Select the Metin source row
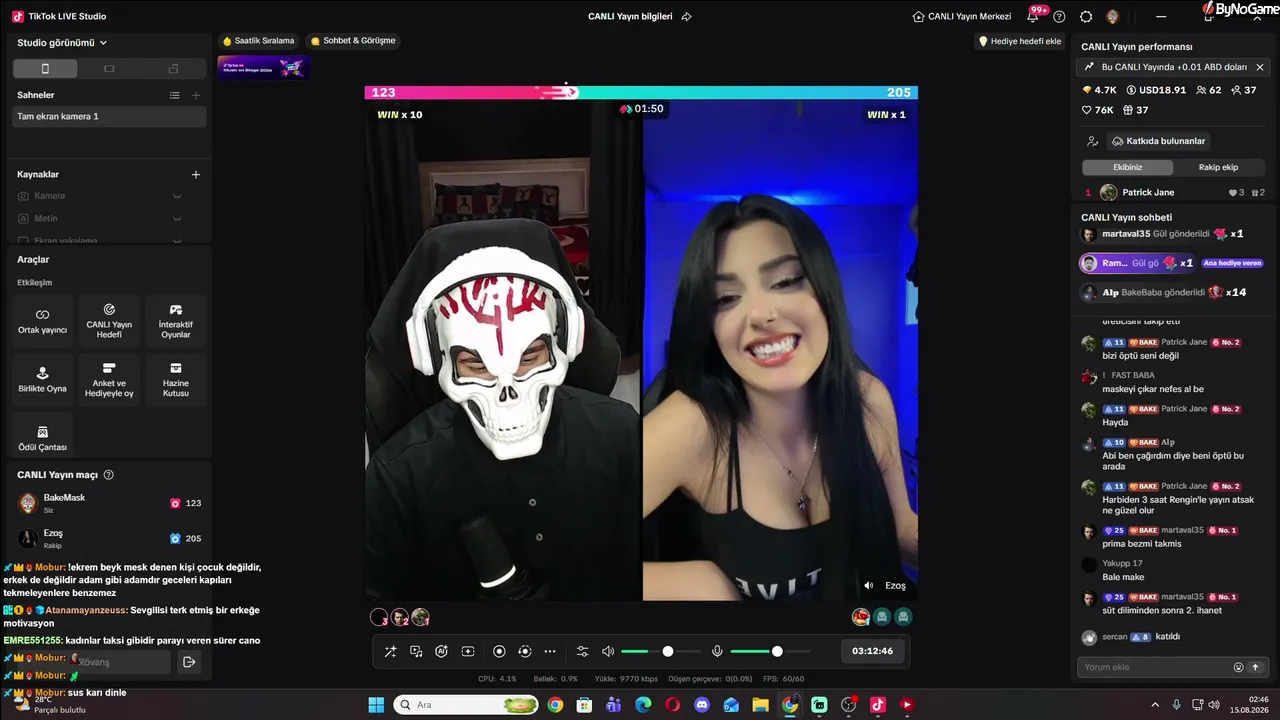 pos(110,219)
